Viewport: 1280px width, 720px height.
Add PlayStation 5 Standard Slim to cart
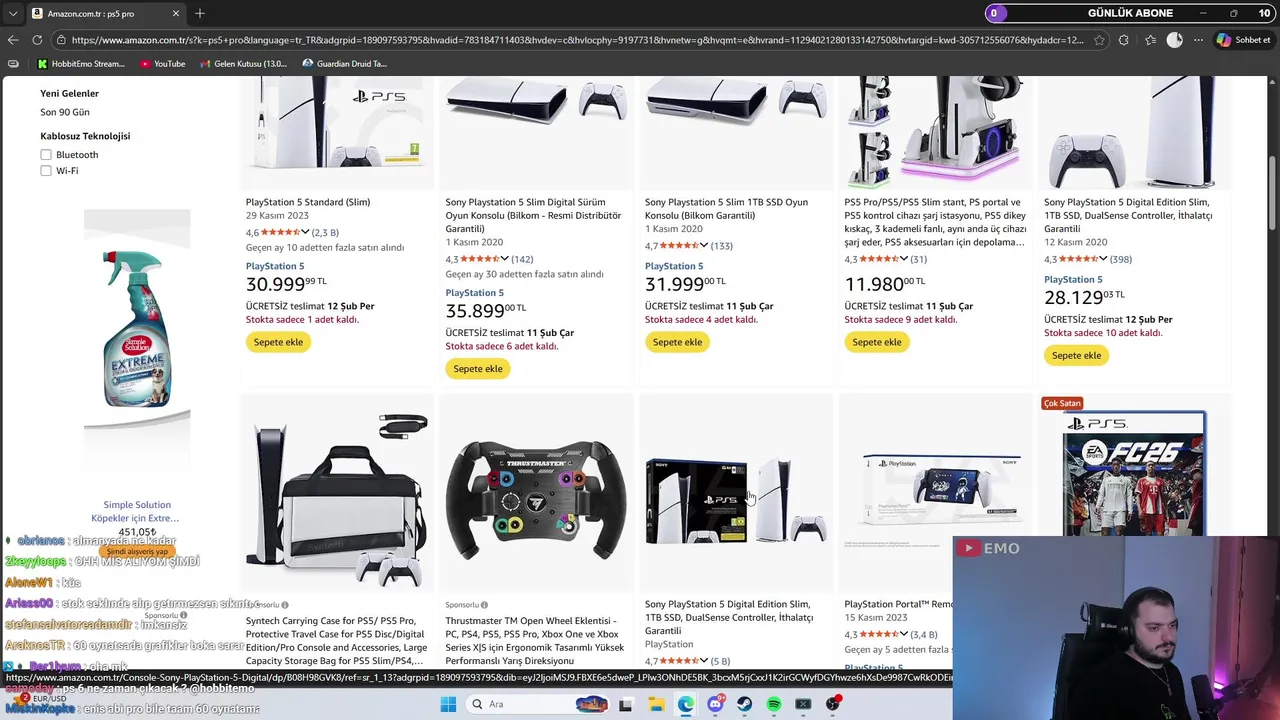(278, 342)
